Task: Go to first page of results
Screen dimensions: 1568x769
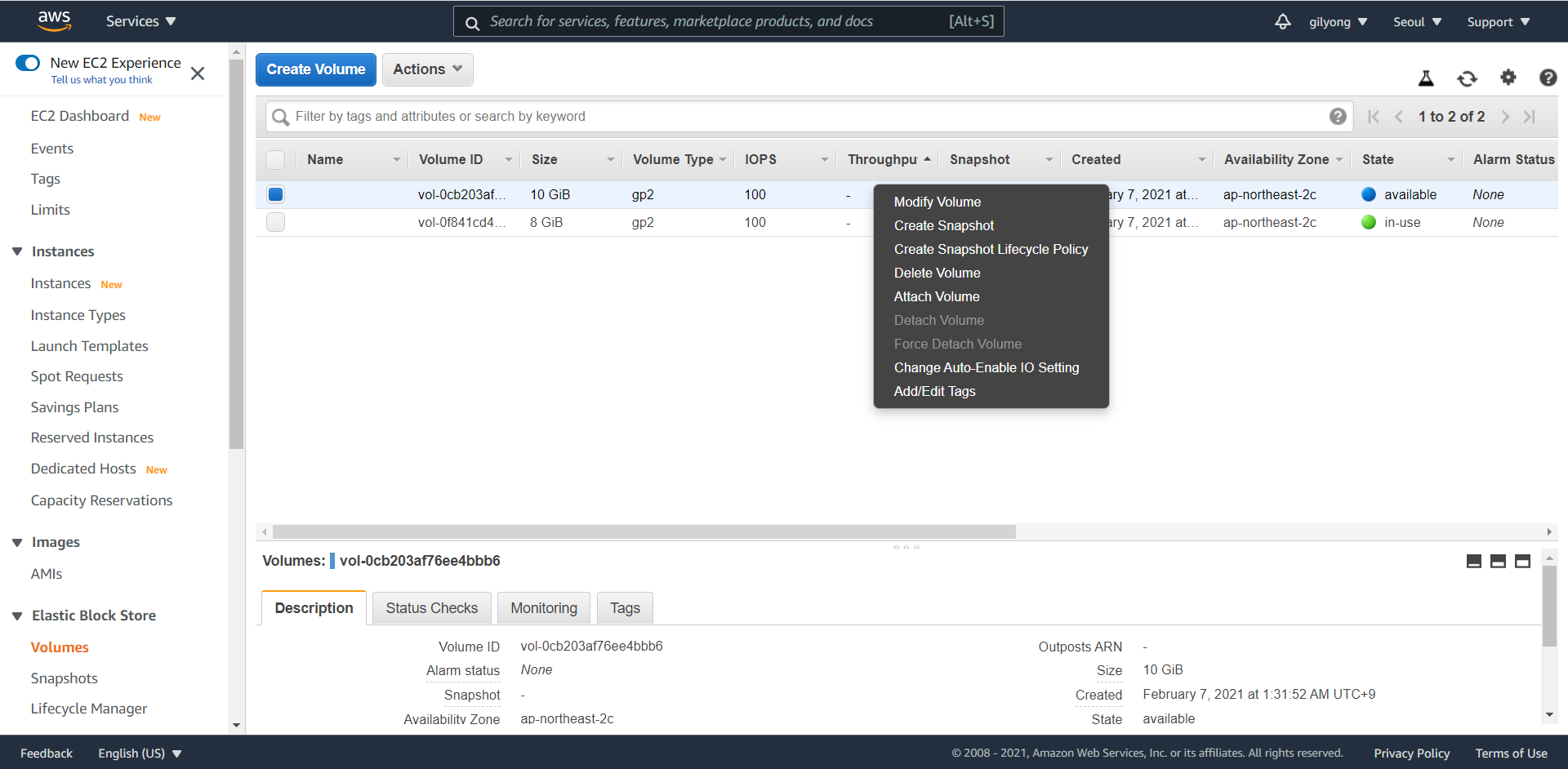Action: point(1374,117)
